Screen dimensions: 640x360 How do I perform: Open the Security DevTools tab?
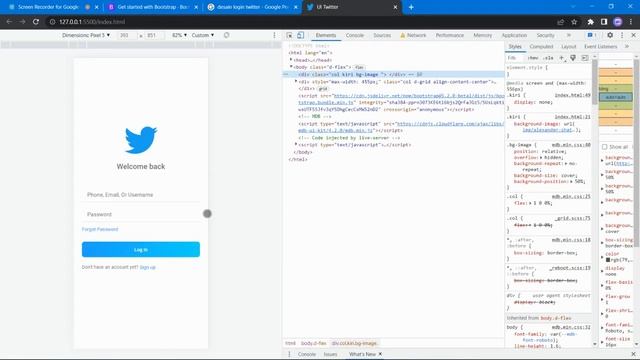click(545, 36)
